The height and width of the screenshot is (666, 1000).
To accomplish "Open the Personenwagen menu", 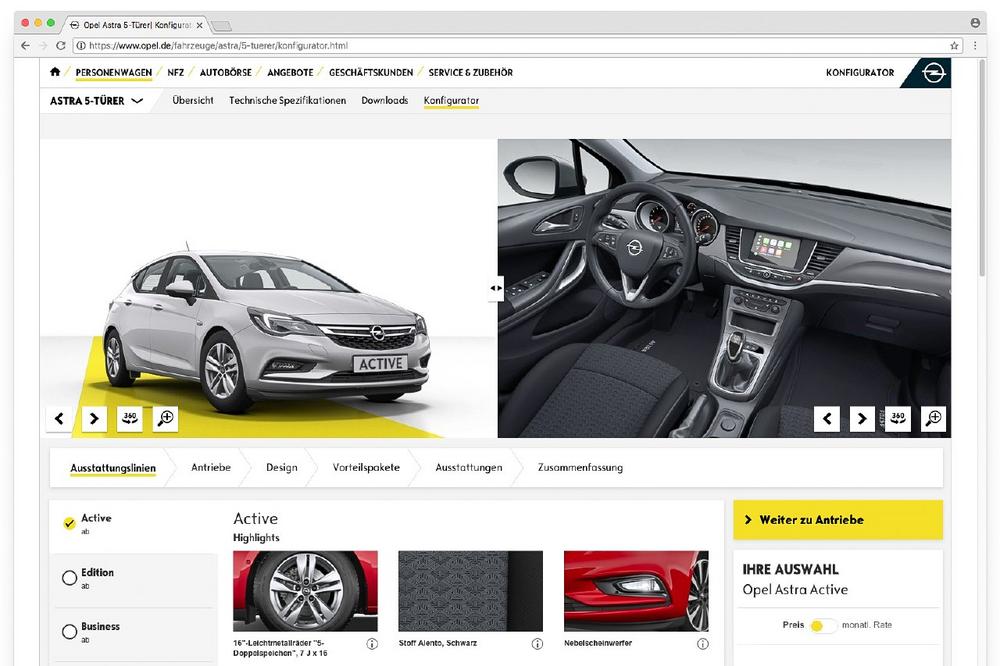I will (x=113, y=73).
